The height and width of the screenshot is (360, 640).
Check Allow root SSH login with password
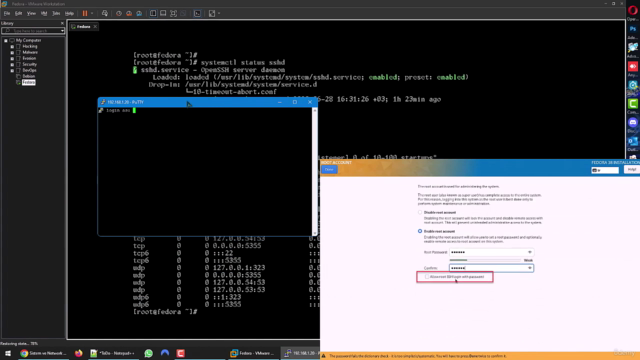427,277
